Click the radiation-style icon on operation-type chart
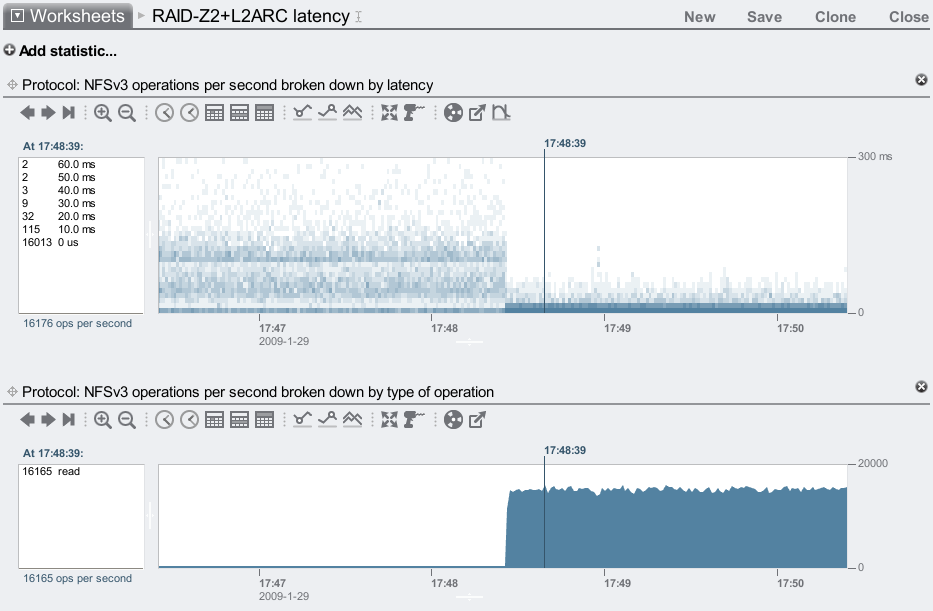This screenshot has height=611, width=933. point(453,419)
